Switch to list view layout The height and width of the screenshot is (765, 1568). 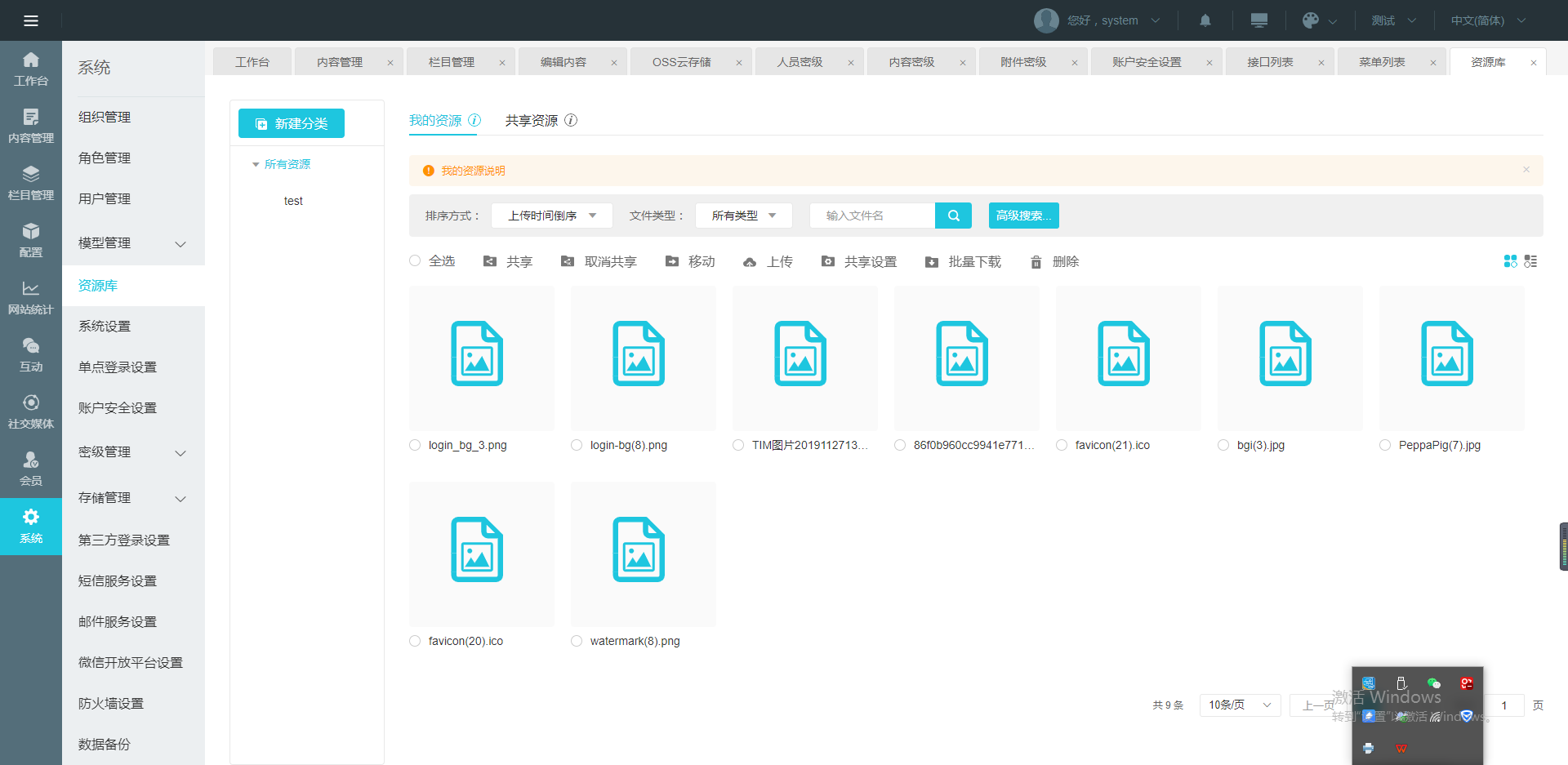click(1530, 261)
